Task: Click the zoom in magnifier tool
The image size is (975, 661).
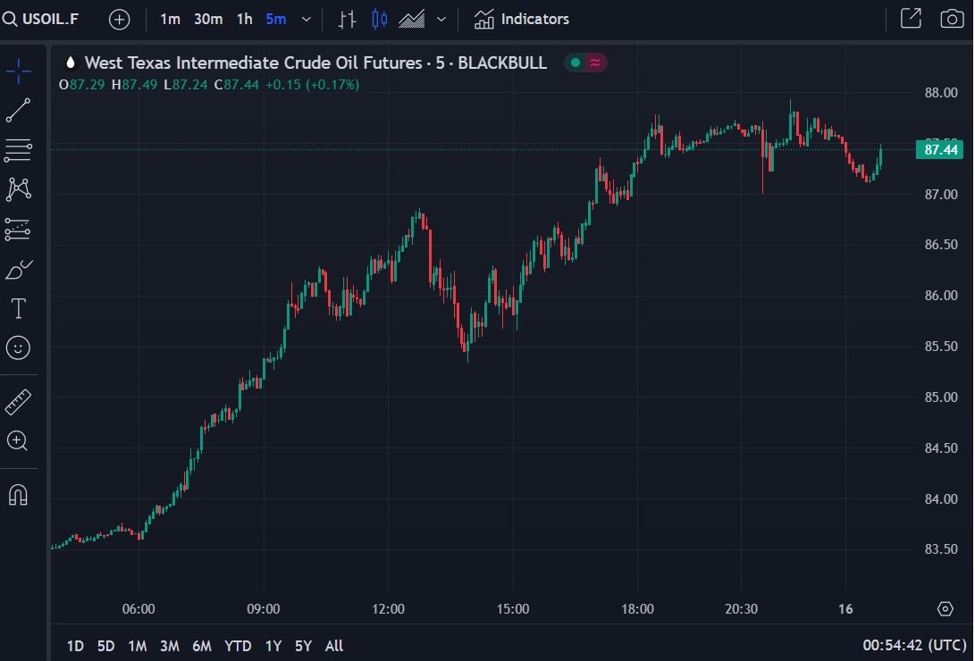Action: point(18,441)
